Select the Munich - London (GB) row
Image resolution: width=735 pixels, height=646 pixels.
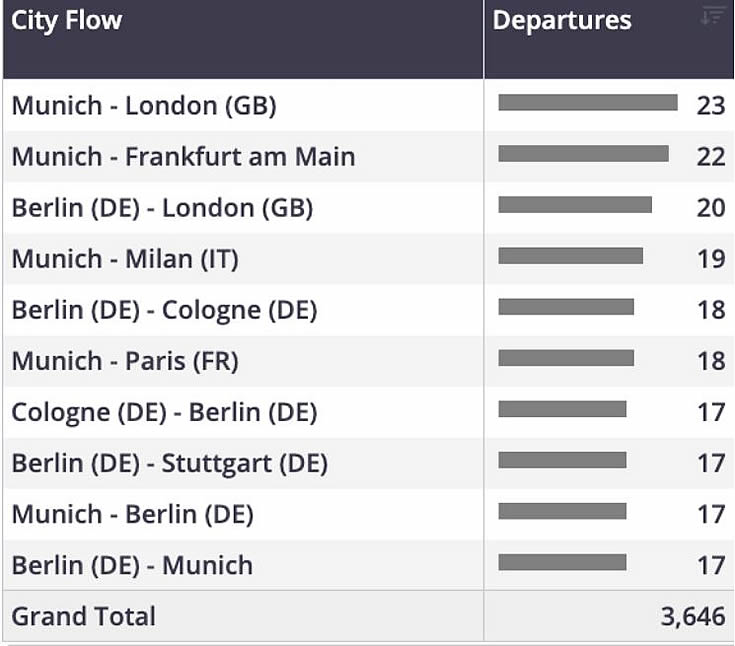tap(368, 105)
